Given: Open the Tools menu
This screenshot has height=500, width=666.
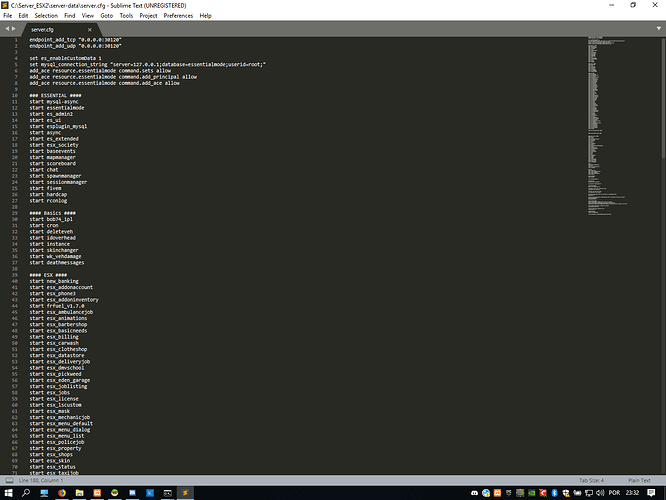Looking at the screenshot, I should tap(126, 16).
